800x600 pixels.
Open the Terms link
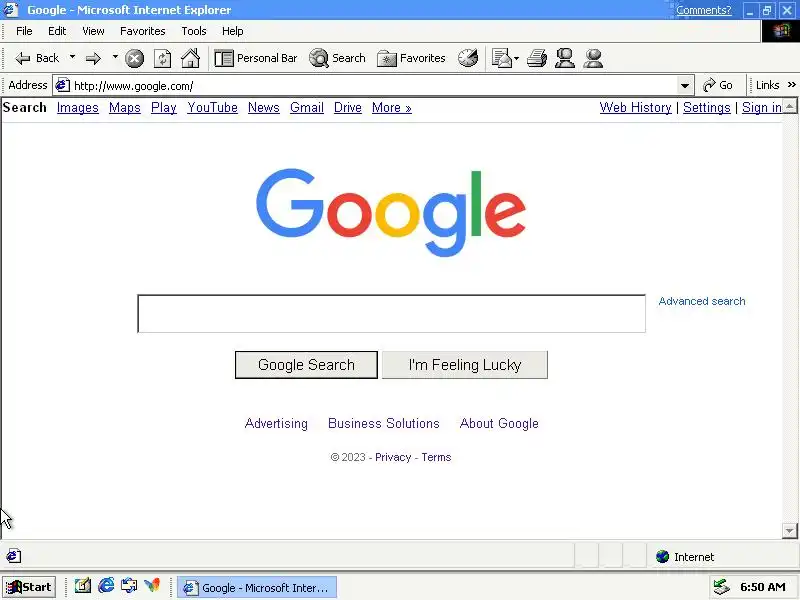pos(436,457)
